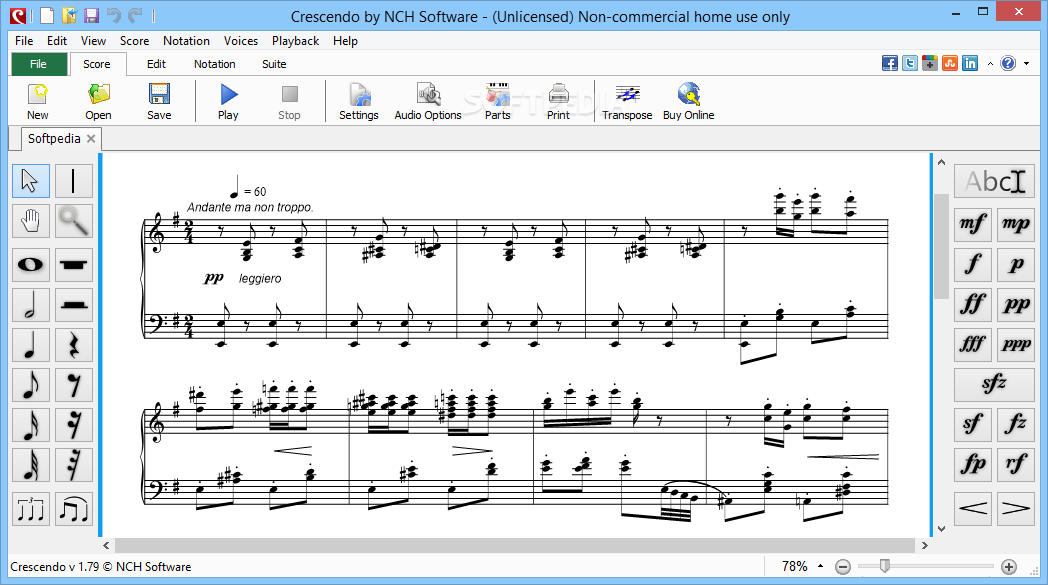Expand the help icon dropdown arrow
The image size is (1048, 585).
(1027, 64)
